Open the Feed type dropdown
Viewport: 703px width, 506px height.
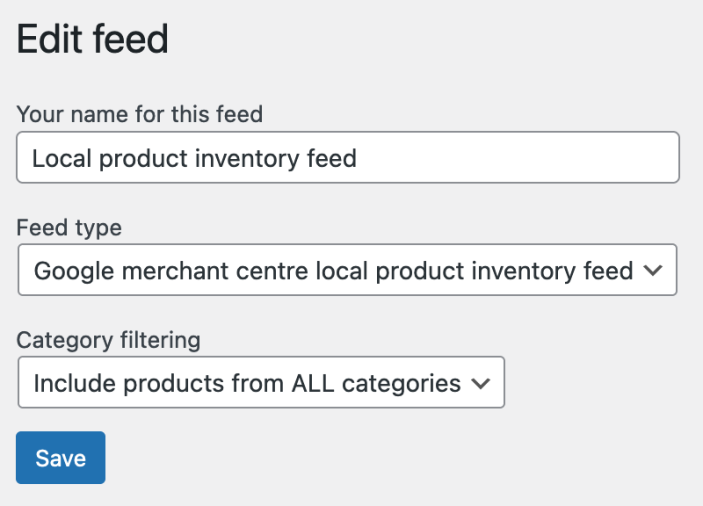pyautogui.click(x=347, y=270)
